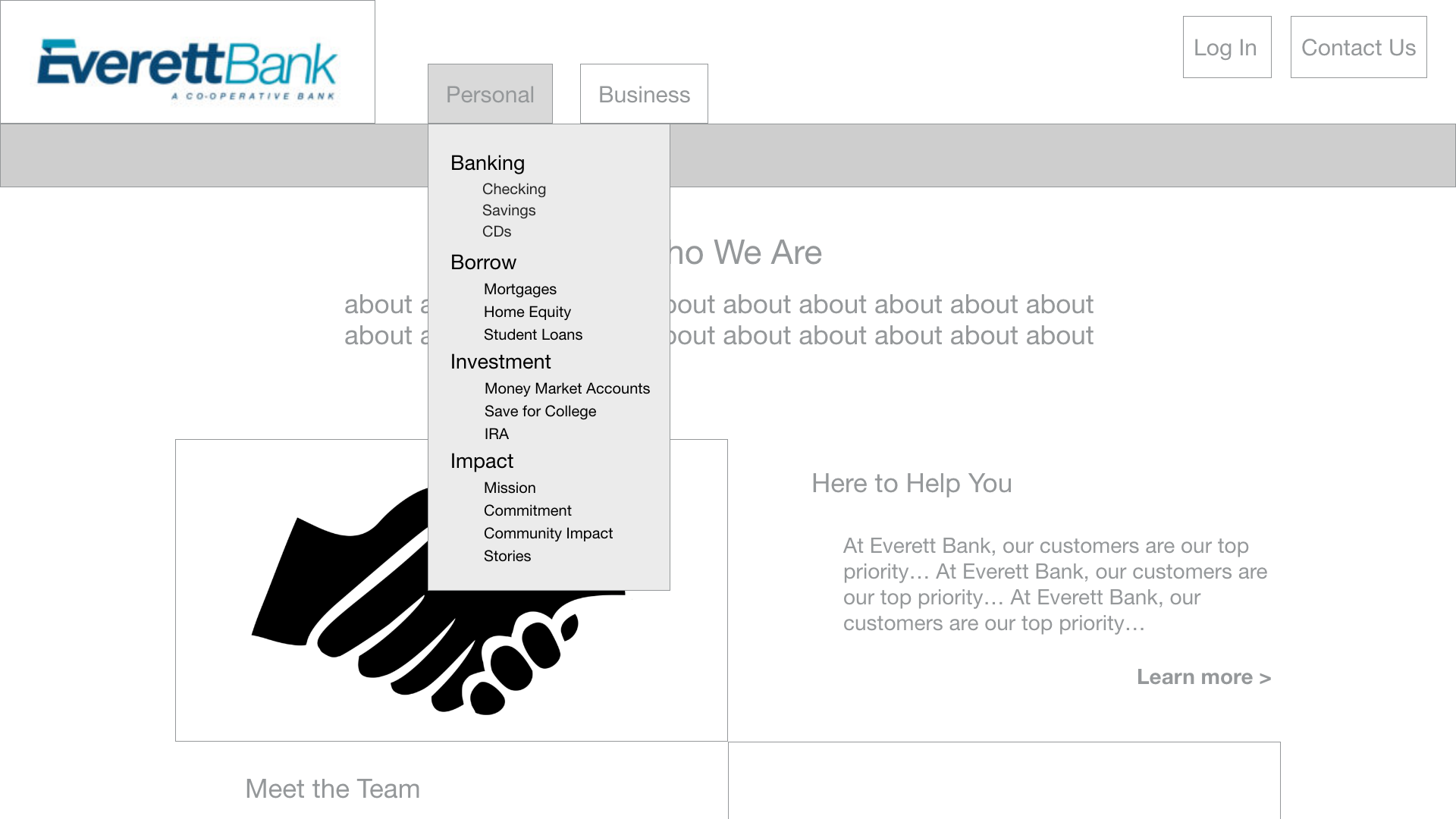
Task: Follow the Learn more link
Action: tap(1203, 676)
